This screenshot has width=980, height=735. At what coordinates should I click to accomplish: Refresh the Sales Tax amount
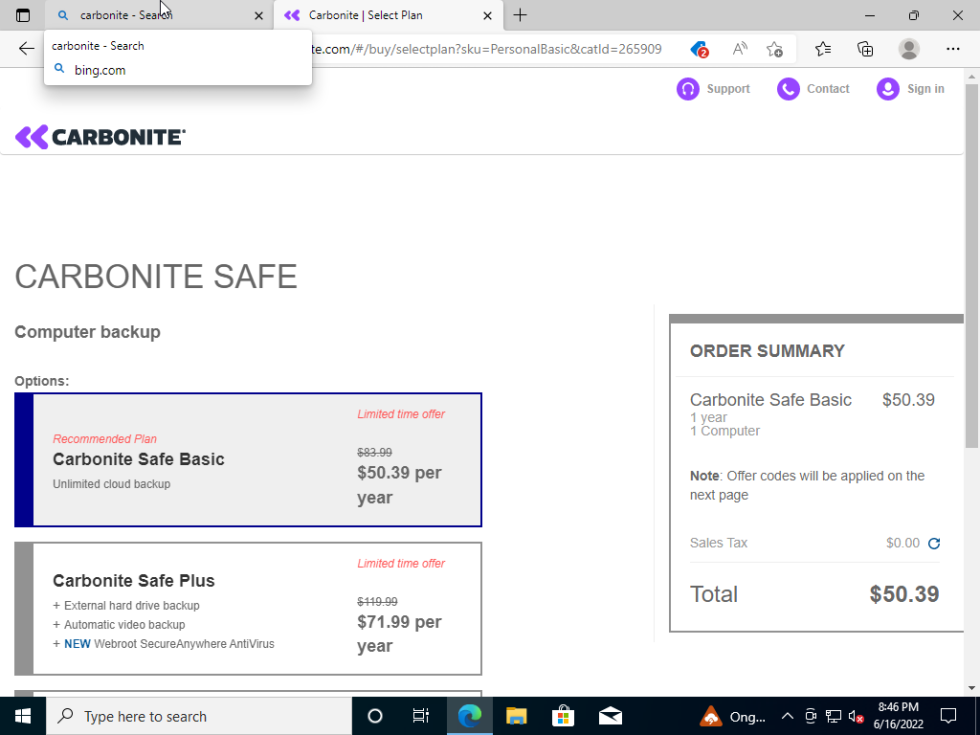(934, 544)
